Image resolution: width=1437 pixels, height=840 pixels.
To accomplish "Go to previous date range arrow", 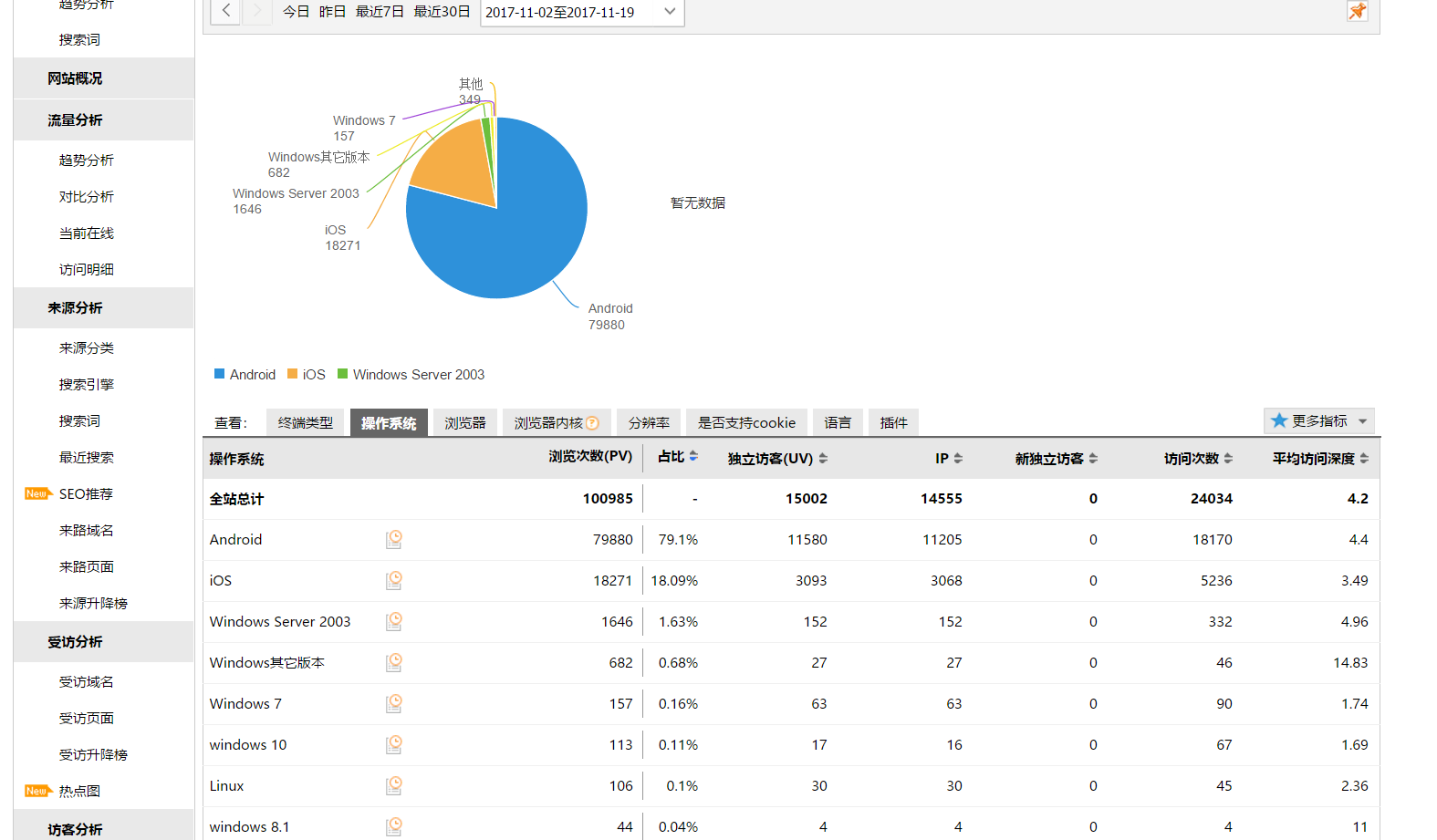I will pos(225,11).
